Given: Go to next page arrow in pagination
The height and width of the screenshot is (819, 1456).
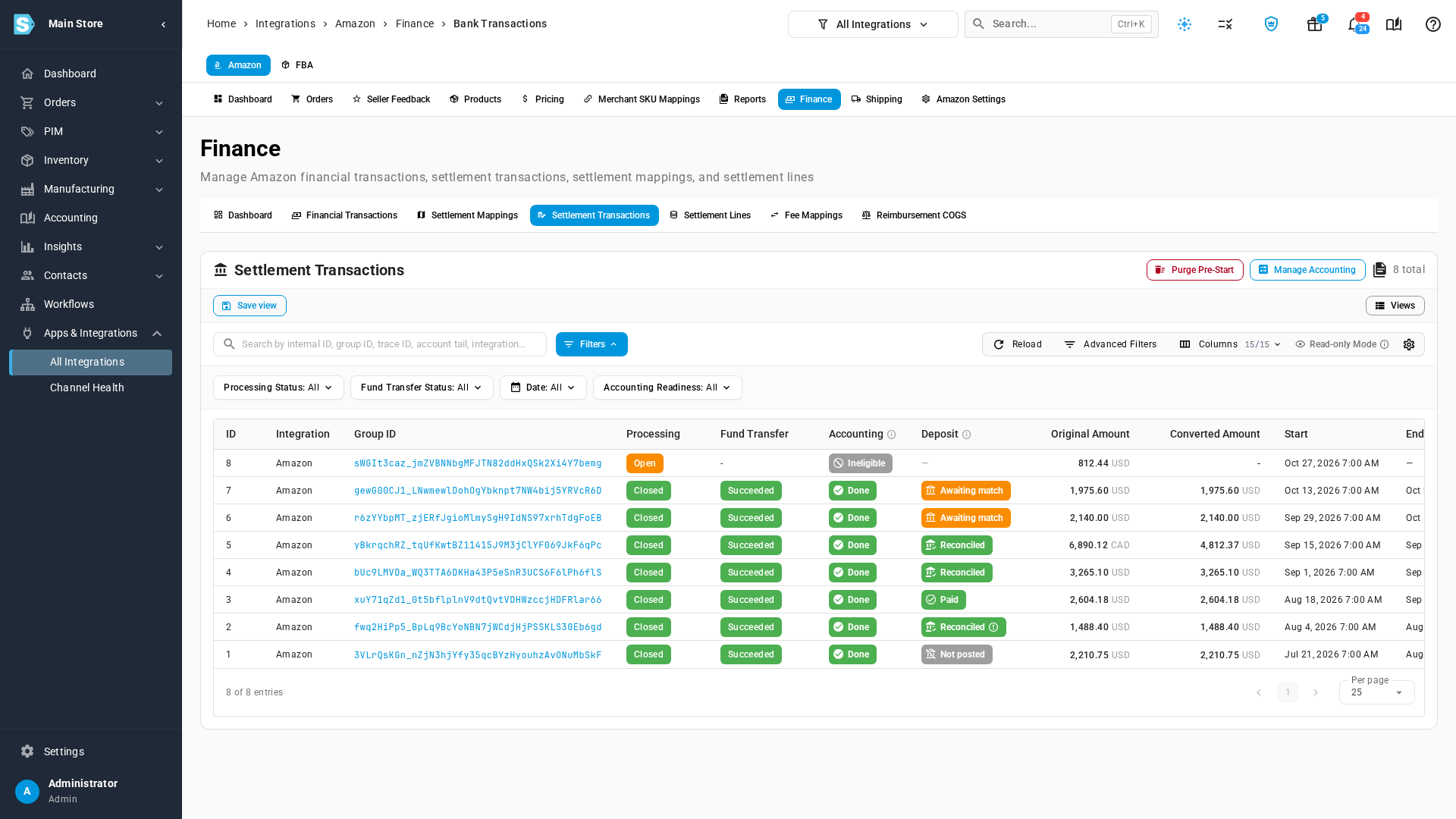Looking at the screenshot, I should pos(1316,692).
